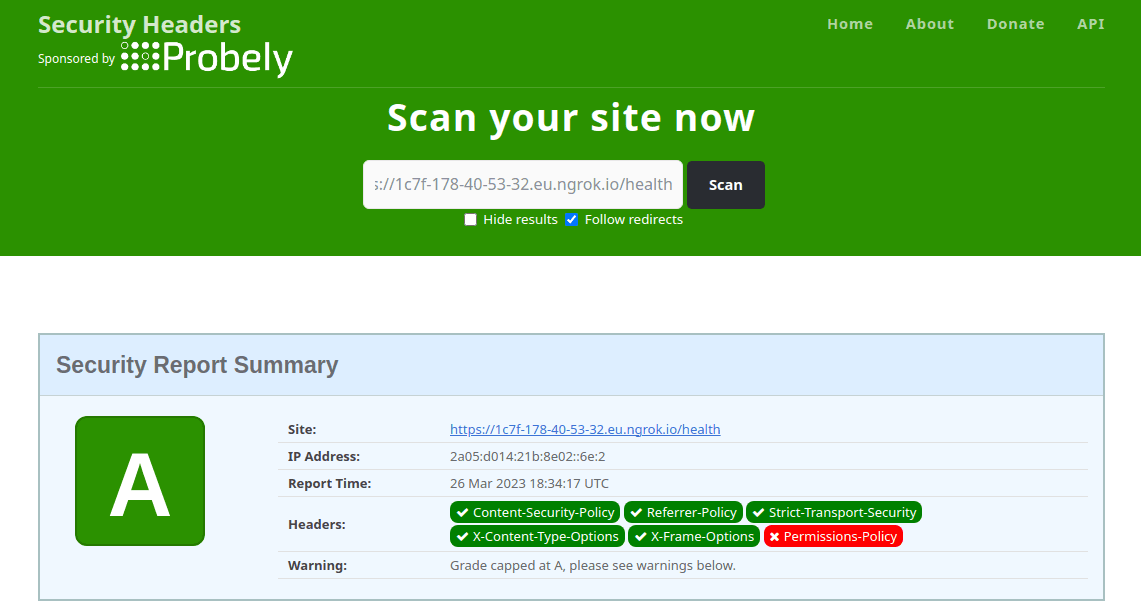Open the Home menu item
The image size is (1141, 613).
coord(850,24)
